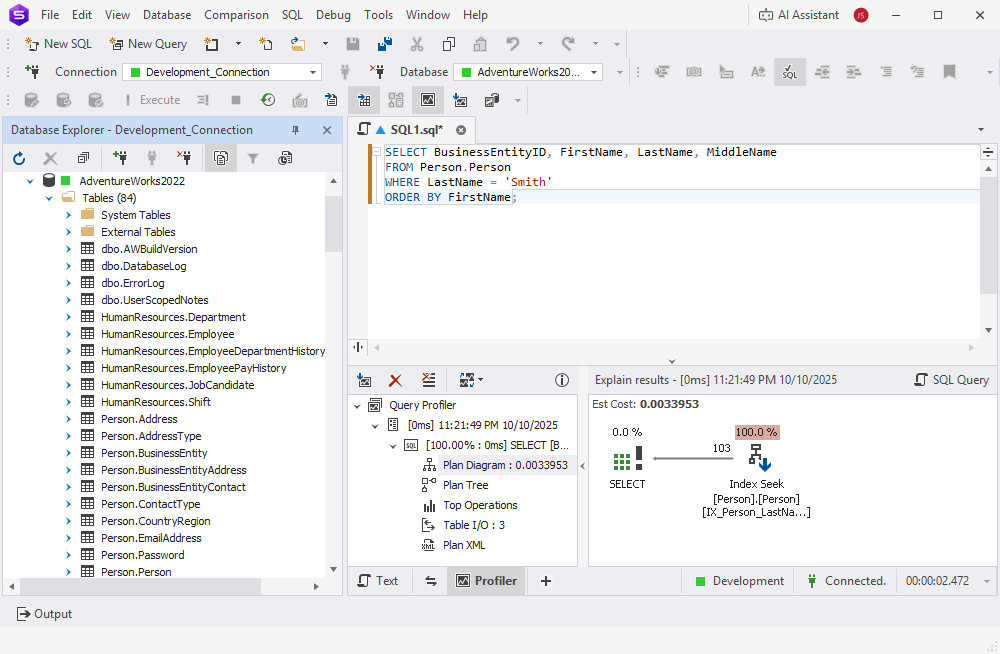
Task: Click the clear profiling history icon with a small red X over lines
Action: click(x=429, y=380)
